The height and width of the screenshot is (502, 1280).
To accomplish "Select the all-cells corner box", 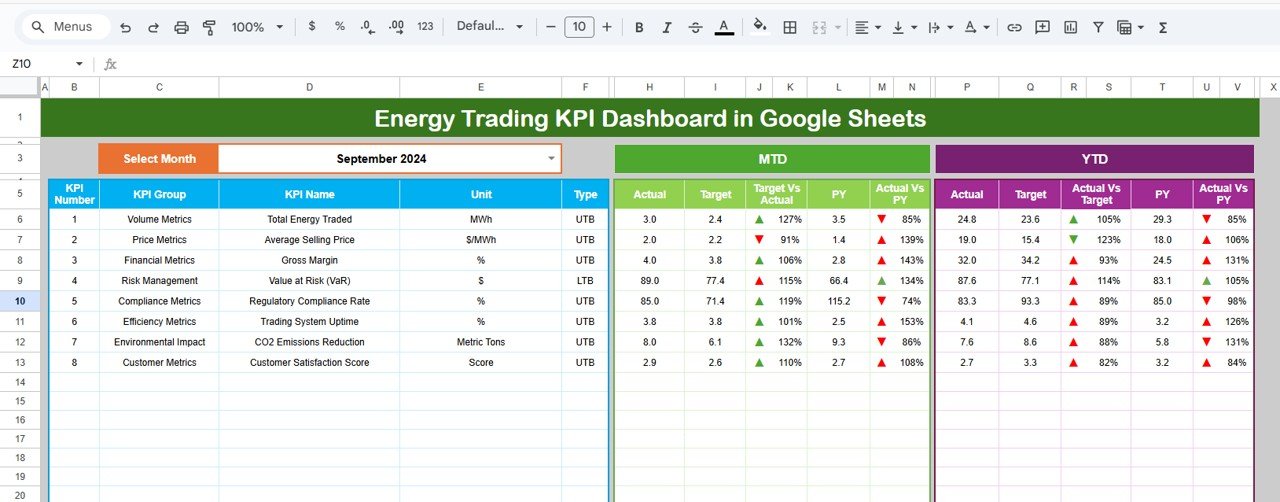I will click(x=20, y=88).
